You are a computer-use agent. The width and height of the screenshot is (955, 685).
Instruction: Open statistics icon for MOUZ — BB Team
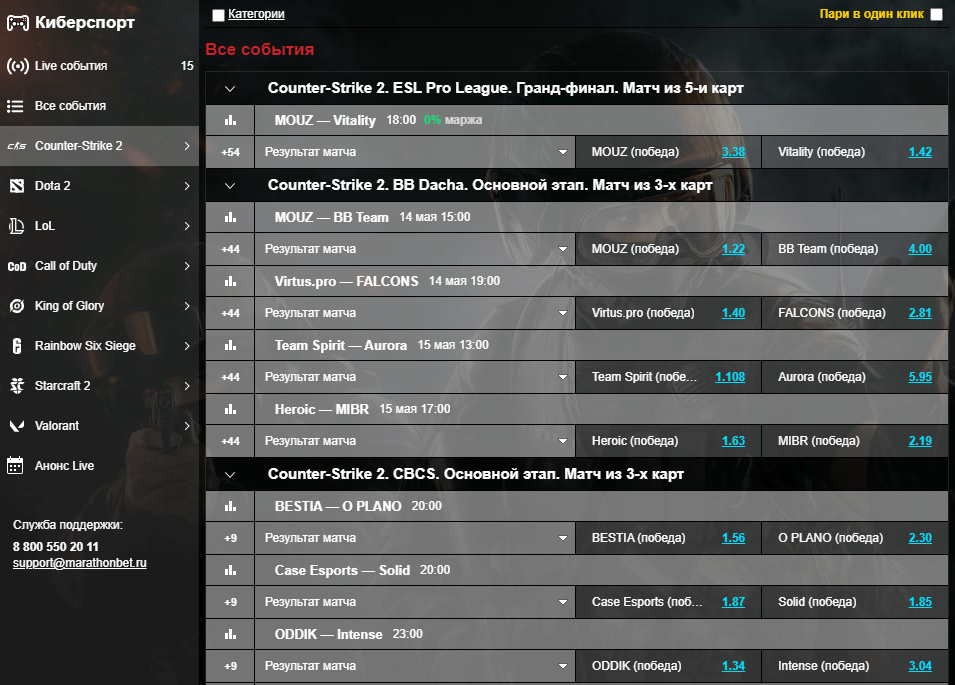[x=230, y=217]
